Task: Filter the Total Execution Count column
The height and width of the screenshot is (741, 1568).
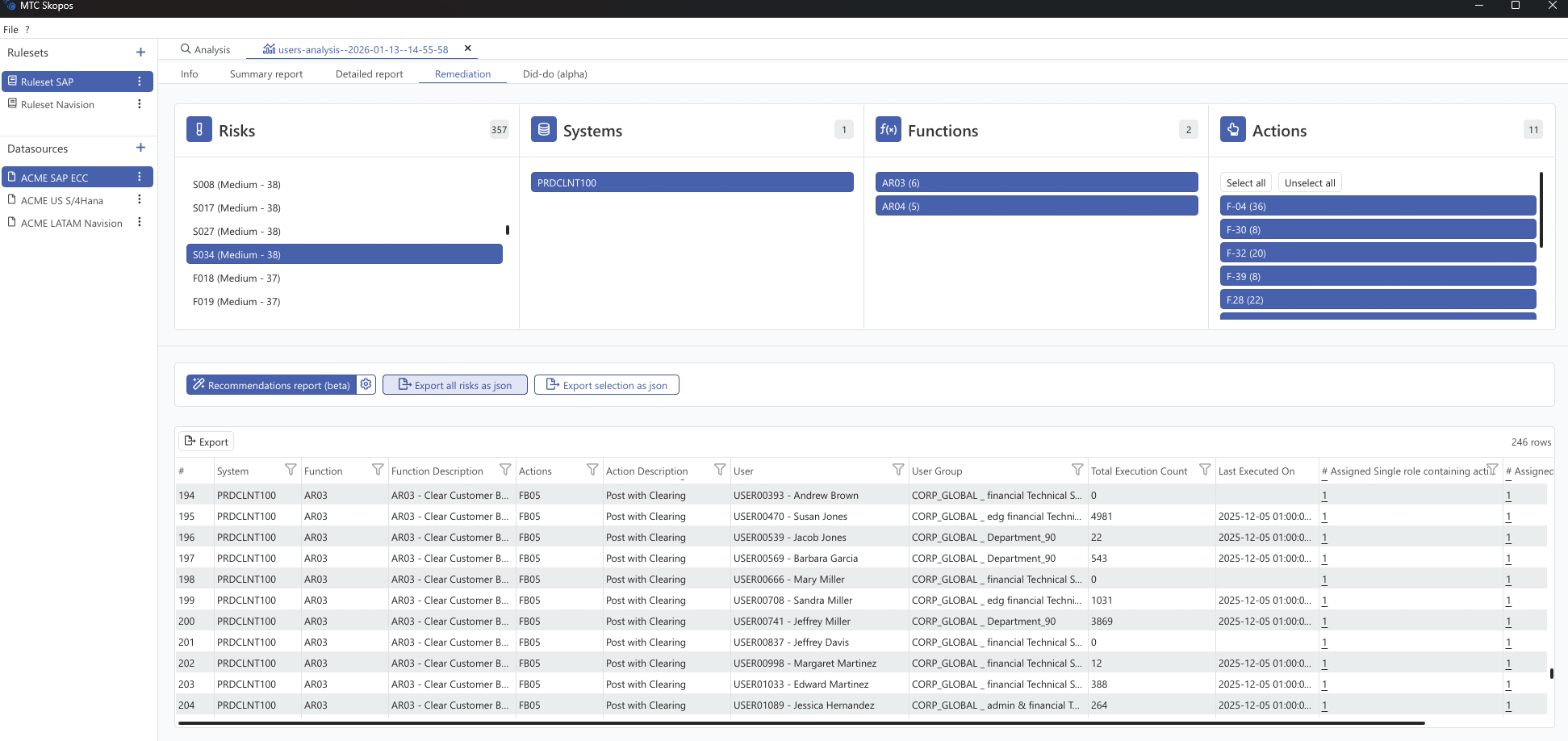Action: click(x=1205, y=469)
